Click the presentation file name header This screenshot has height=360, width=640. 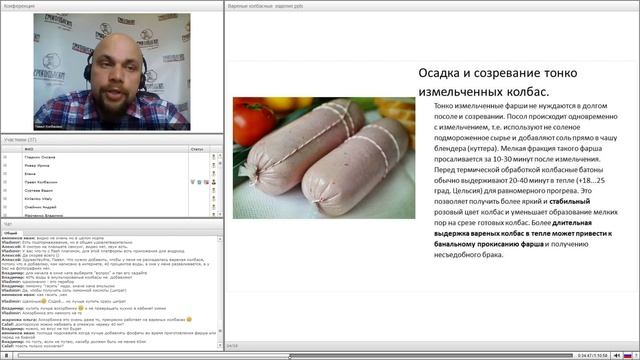(265, 6)
